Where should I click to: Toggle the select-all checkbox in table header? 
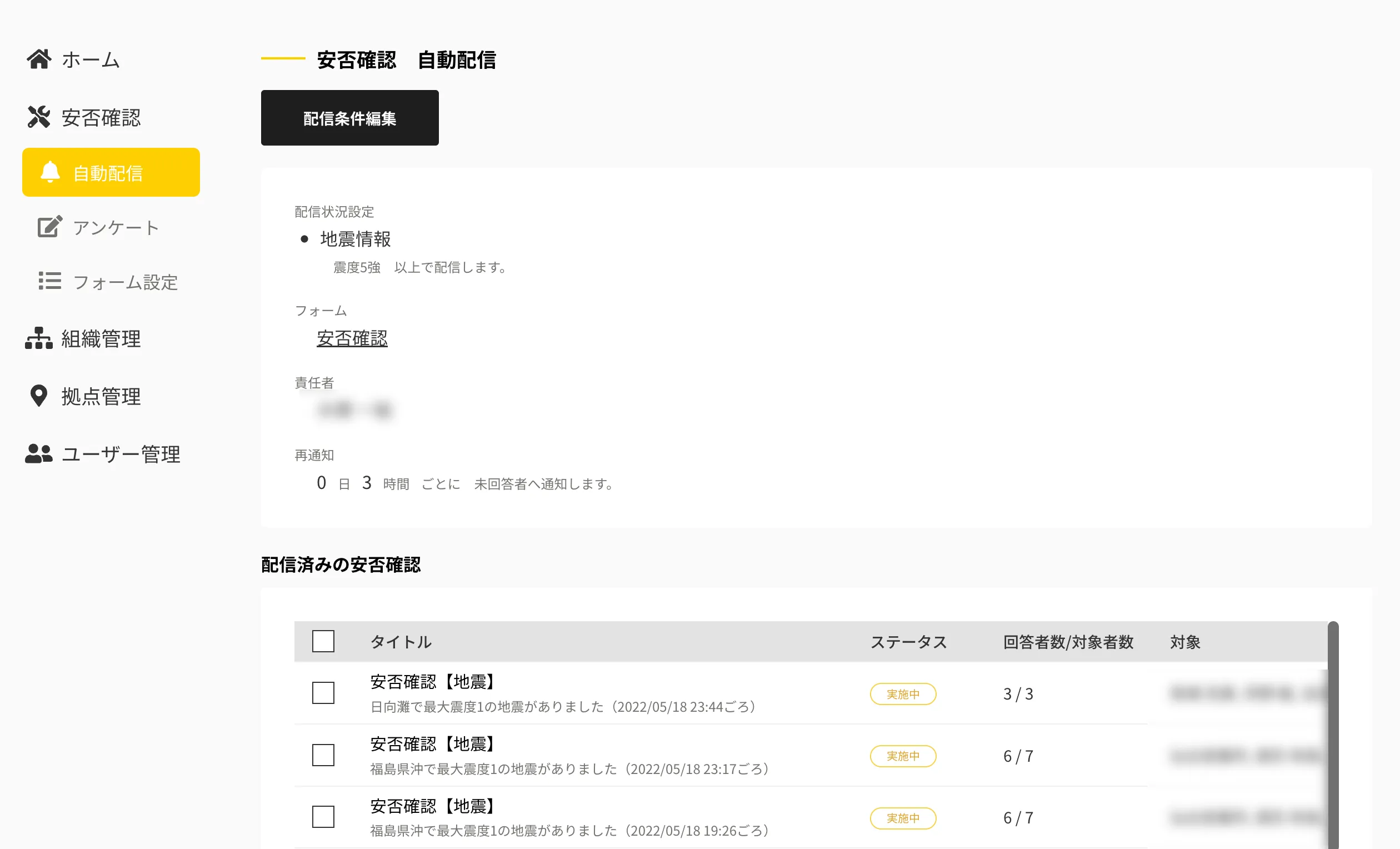(323, 642)
